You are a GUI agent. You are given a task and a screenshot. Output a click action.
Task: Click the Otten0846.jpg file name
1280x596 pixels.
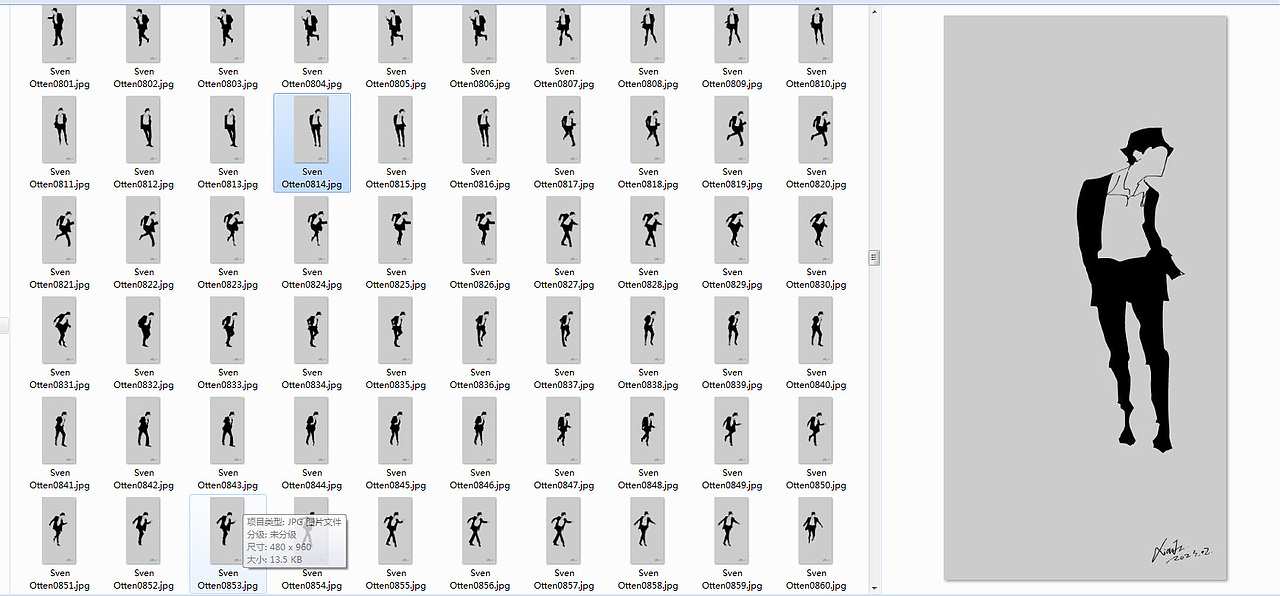480,479
